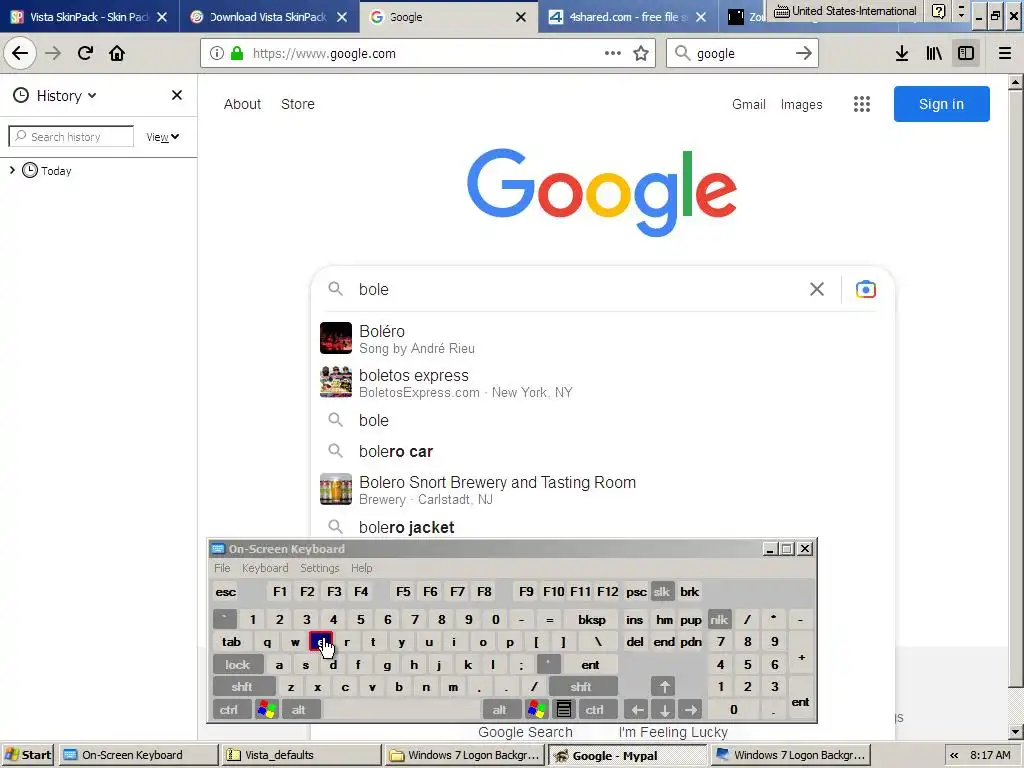Open the File menu in On-Screen Keyboard
The width and height of the screenshot is (1024, 768).
(x=222, y=568)
